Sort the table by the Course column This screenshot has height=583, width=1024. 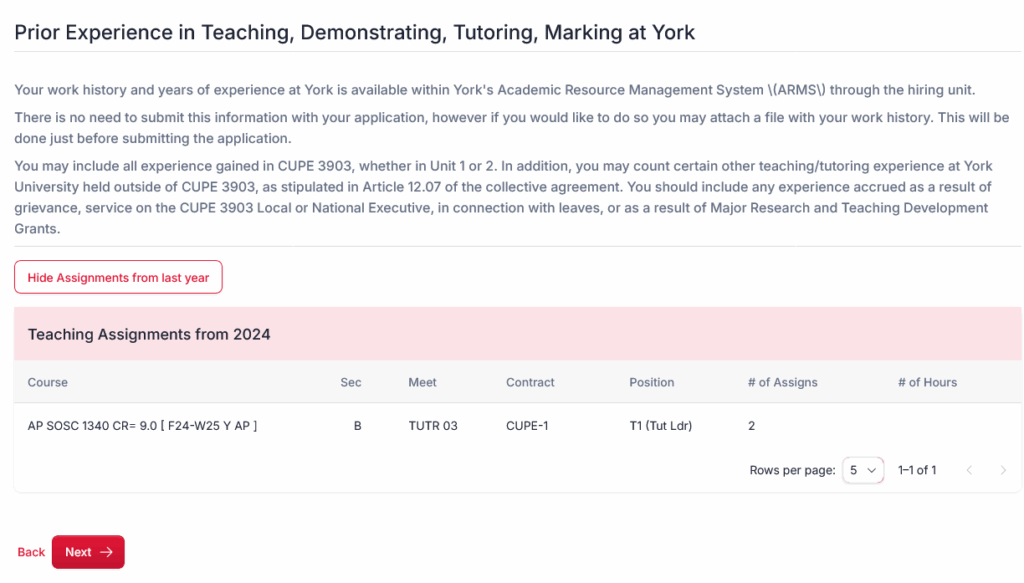47,382
